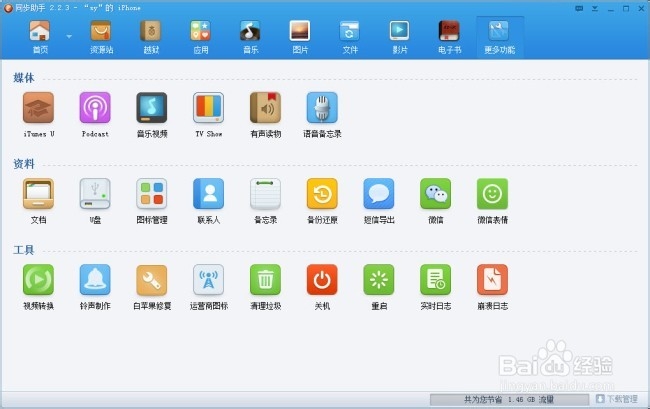Image resolution: width=650 pixels, height=409 pixels.
Task: Expand the dropdown arrow beside 首页
Action: point(69,36)
